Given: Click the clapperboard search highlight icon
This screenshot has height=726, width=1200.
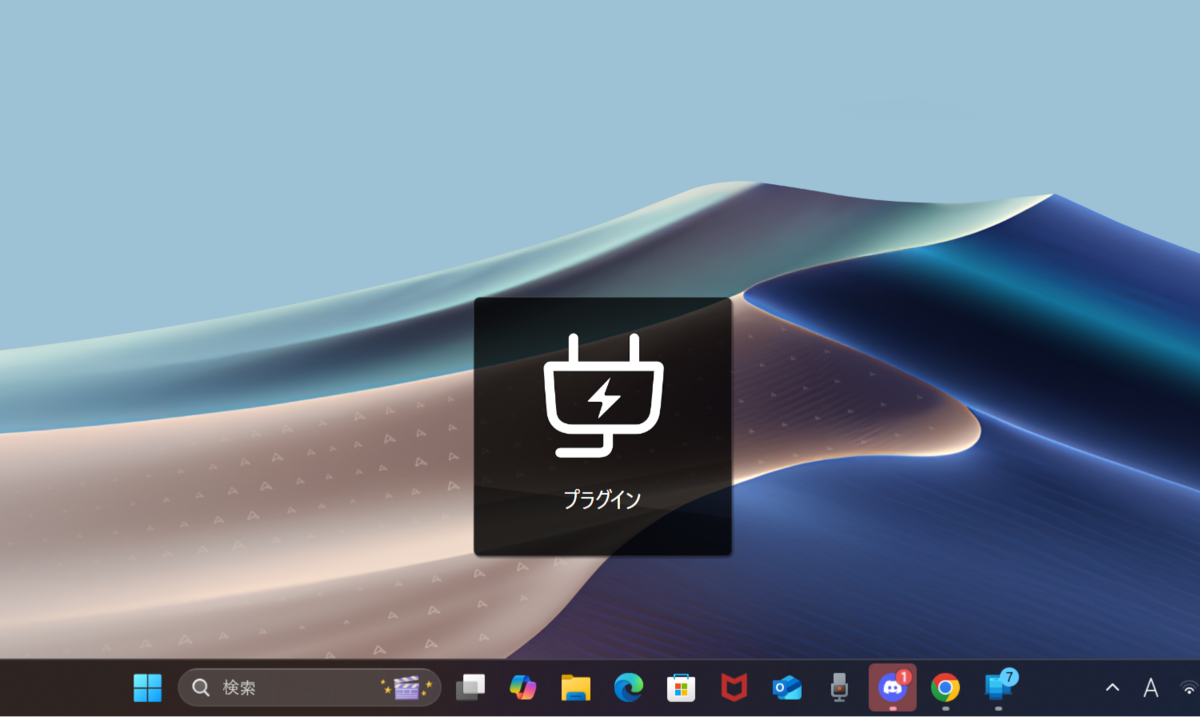Looking at the screenshot, I should click(x=406, y=688).
